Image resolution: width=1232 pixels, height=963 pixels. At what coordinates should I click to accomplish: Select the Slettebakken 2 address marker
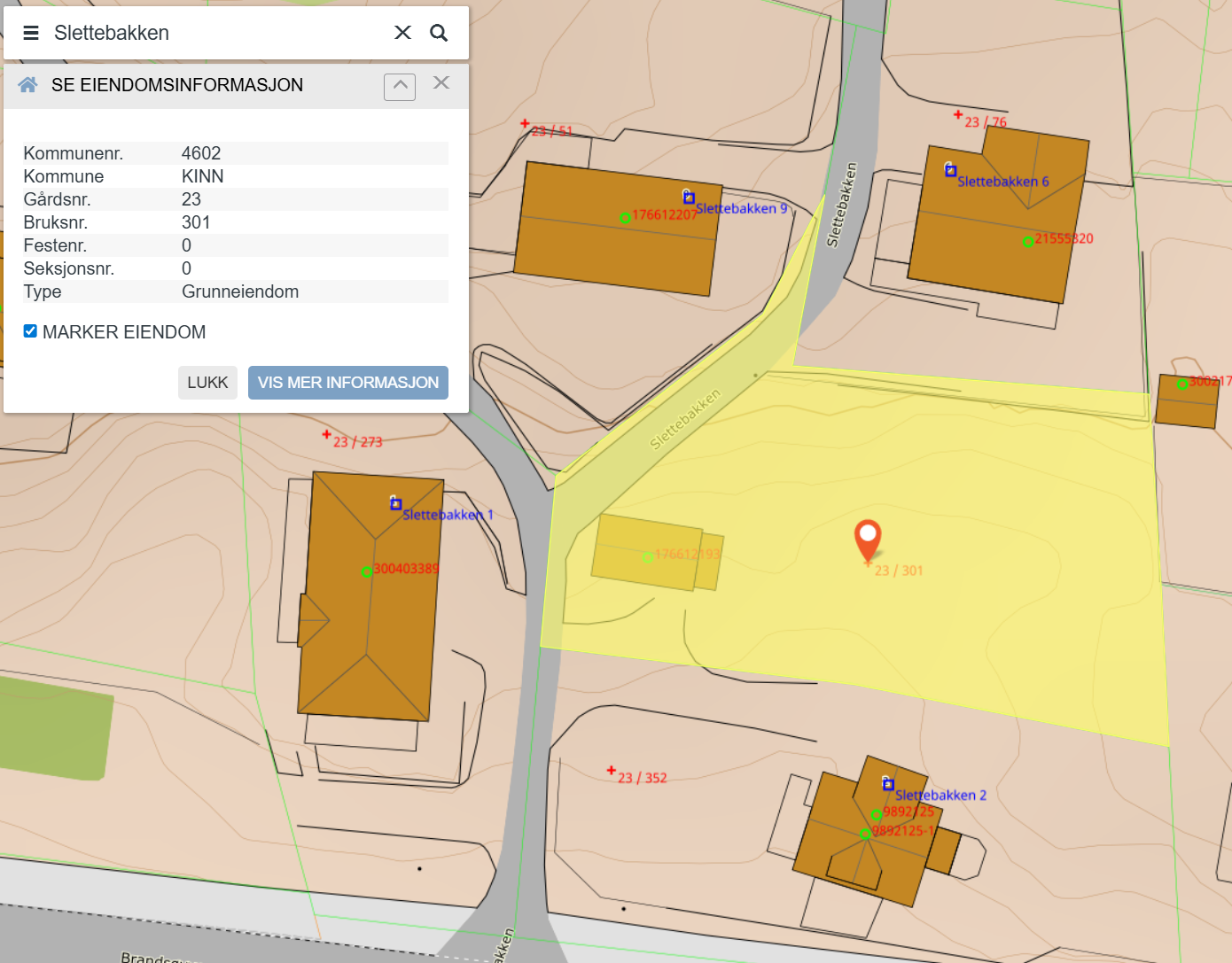point(887,784)
